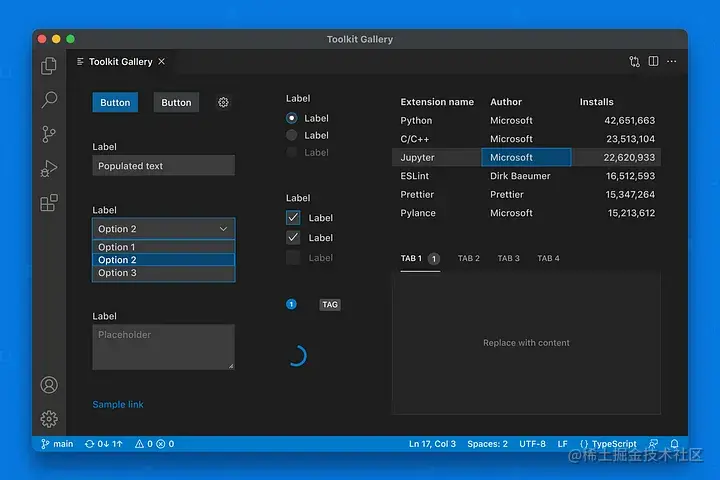
Task: Select the second unchecked radio Label
Action: (x=291, y=135)
